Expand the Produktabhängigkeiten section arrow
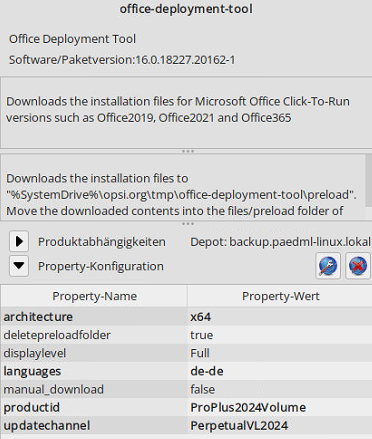This screenshot has height=439, width=372. 19,241
